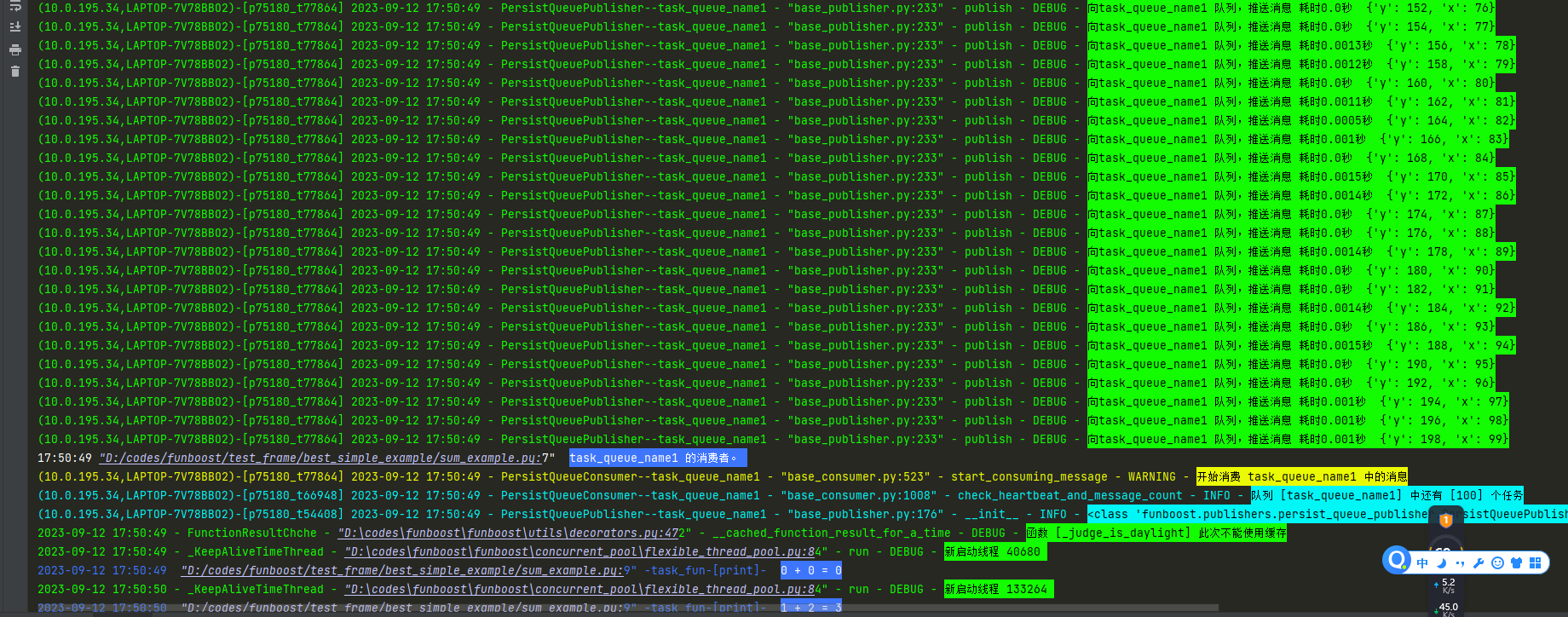The width and height of the screenshot is (1568, 617).
Task: Open the IME wrench settings tool
Action: 1479,562
